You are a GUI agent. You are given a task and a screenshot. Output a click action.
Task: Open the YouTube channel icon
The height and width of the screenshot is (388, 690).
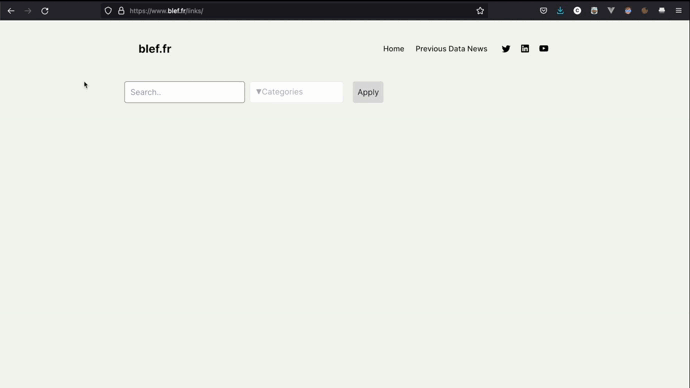(543, 48)
